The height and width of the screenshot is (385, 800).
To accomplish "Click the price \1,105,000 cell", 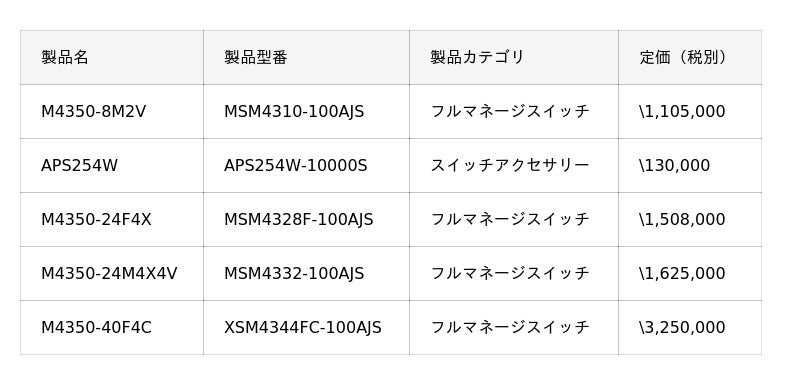I will 690,111.
